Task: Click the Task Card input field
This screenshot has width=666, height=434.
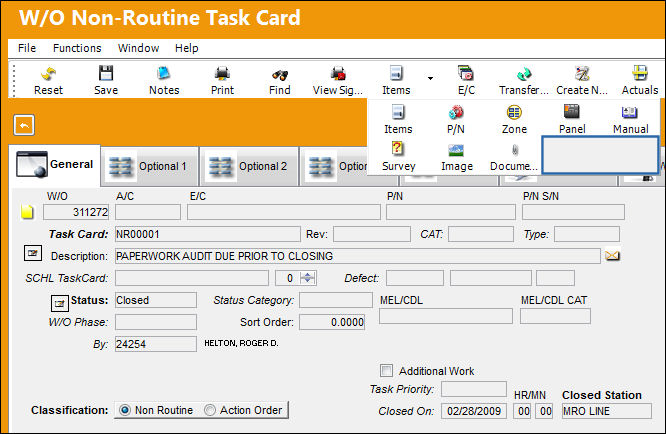Action: [208, 234]
